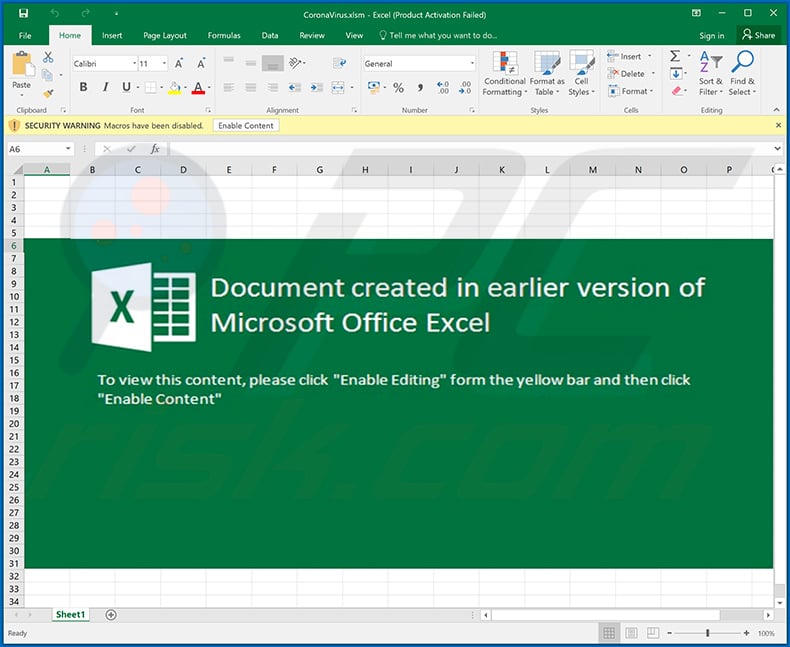Click the Orientation text angle icon
This screenshot has width=790, height=647.
pos(295,63)
